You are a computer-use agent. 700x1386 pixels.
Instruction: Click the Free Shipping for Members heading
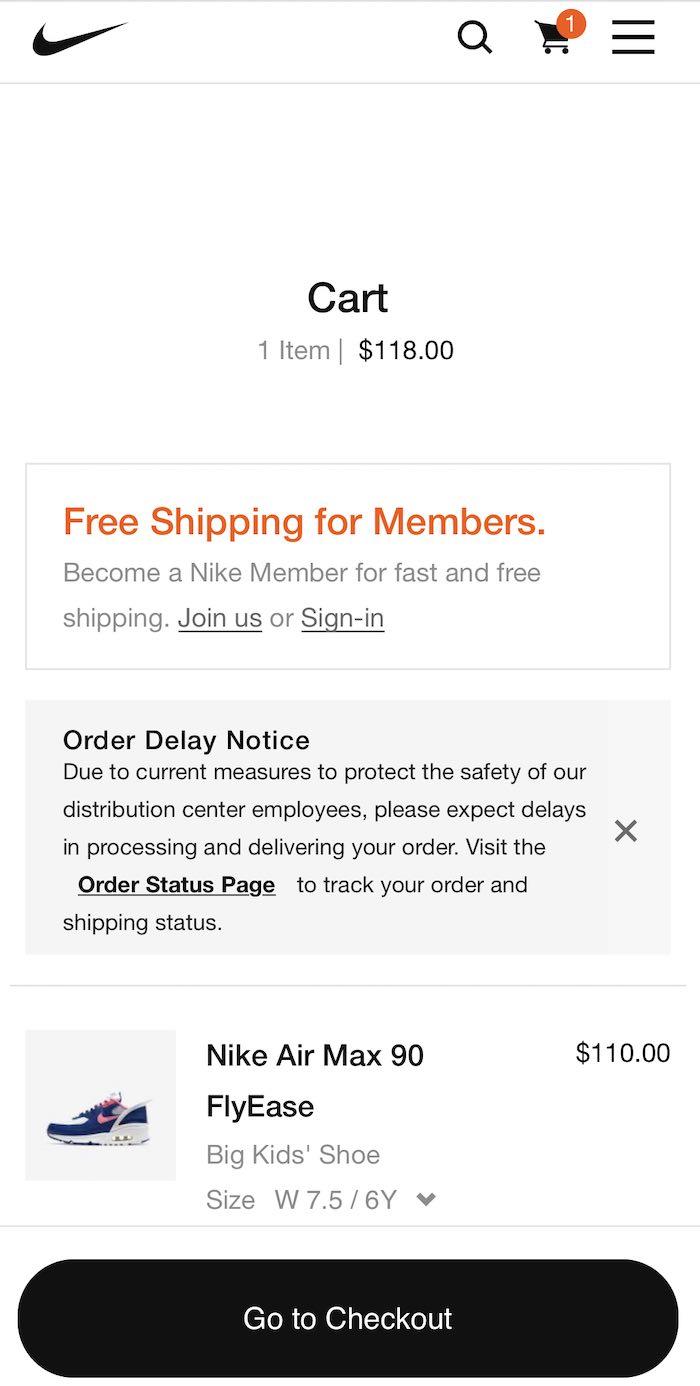click(x=304, y=522)
